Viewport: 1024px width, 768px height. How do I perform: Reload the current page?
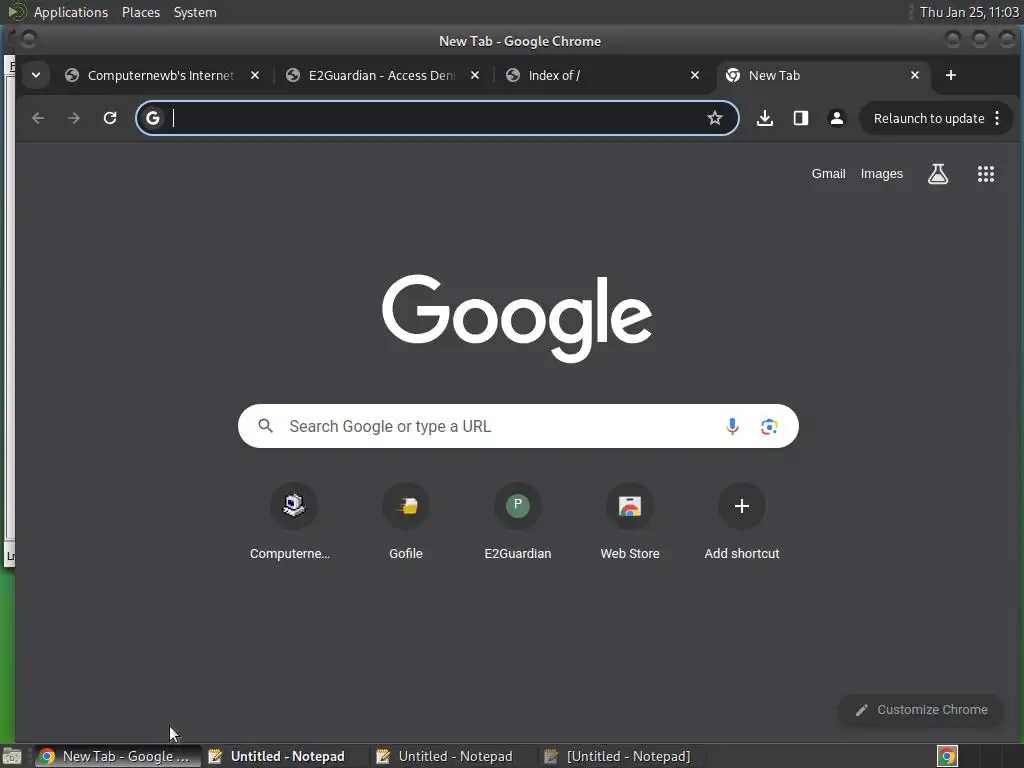(110, 118)
